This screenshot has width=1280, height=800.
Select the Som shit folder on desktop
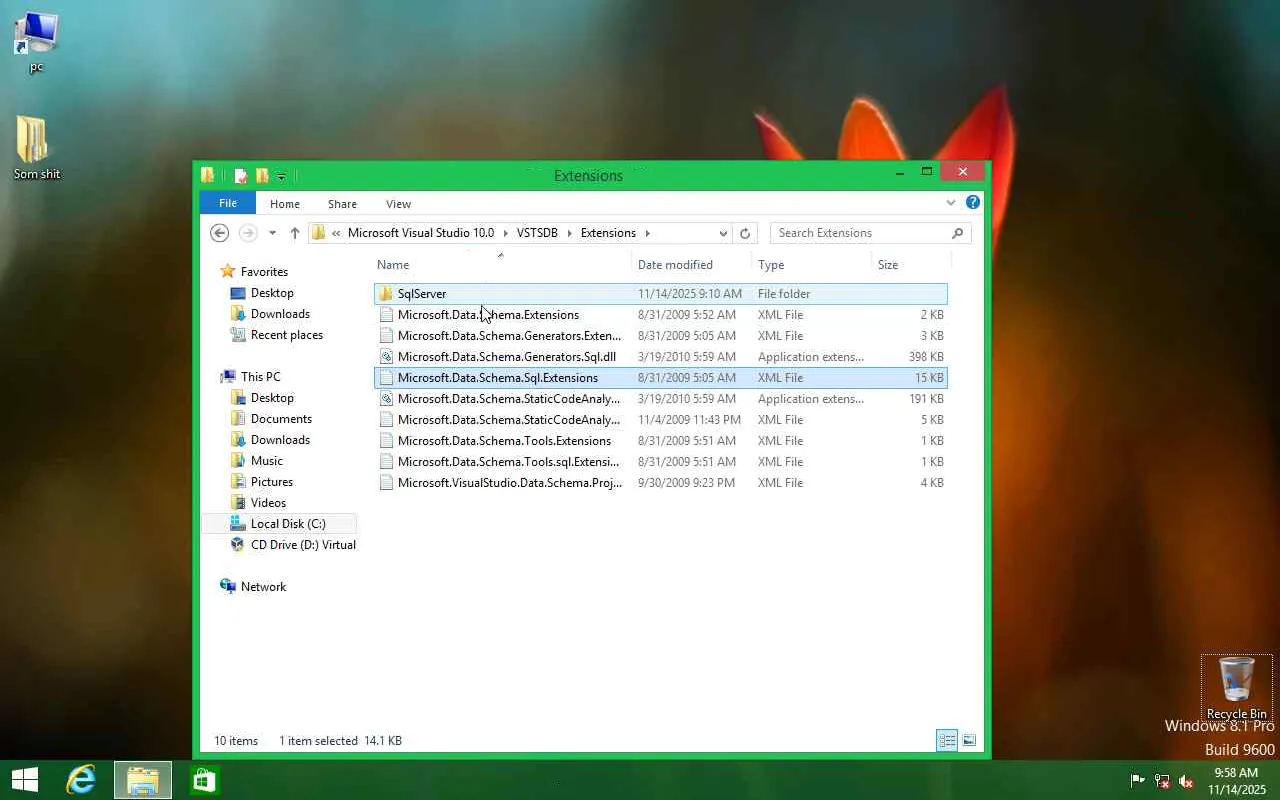pyautogui.click(x=36, y=148)
